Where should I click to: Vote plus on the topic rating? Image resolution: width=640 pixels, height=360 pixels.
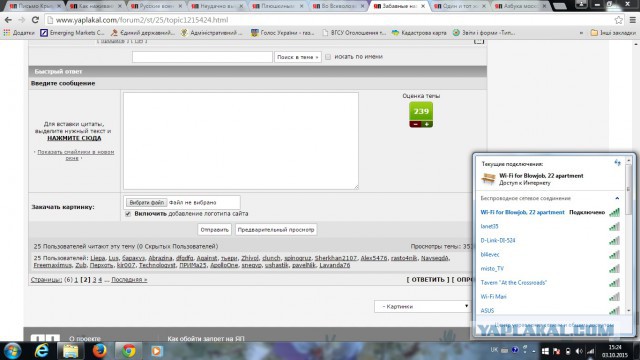pos(427,124)
